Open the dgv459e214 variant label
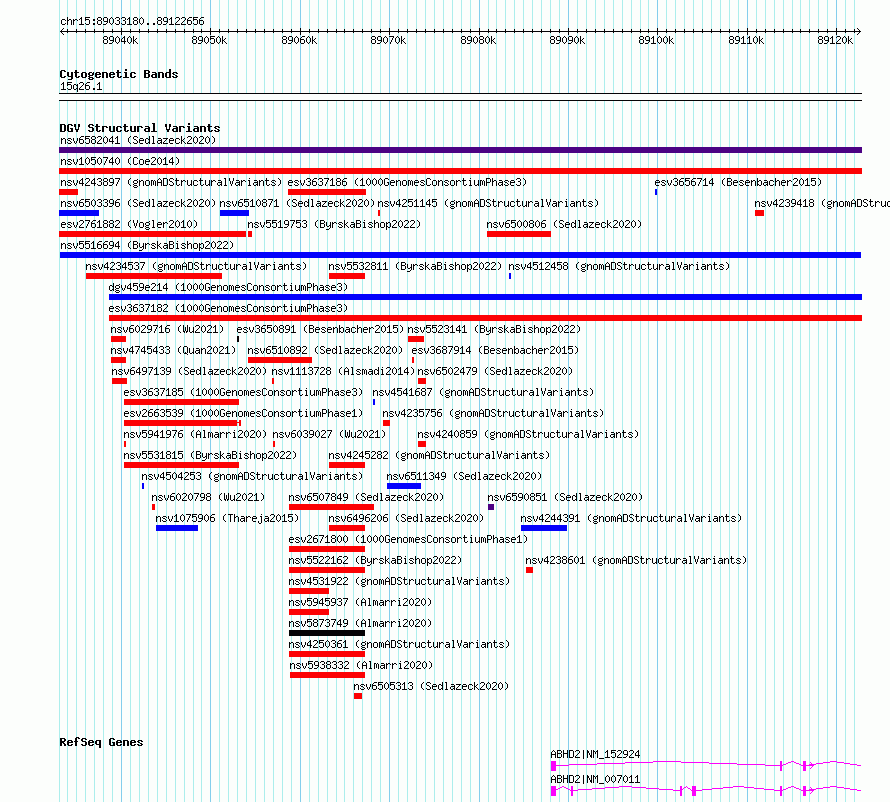 point(228,287)
